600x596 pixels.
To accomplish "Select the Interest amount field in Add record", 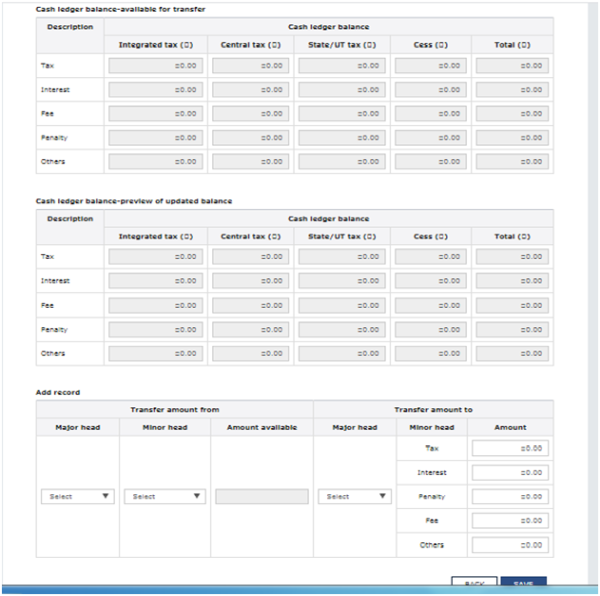I will click(x=510, y=472).
